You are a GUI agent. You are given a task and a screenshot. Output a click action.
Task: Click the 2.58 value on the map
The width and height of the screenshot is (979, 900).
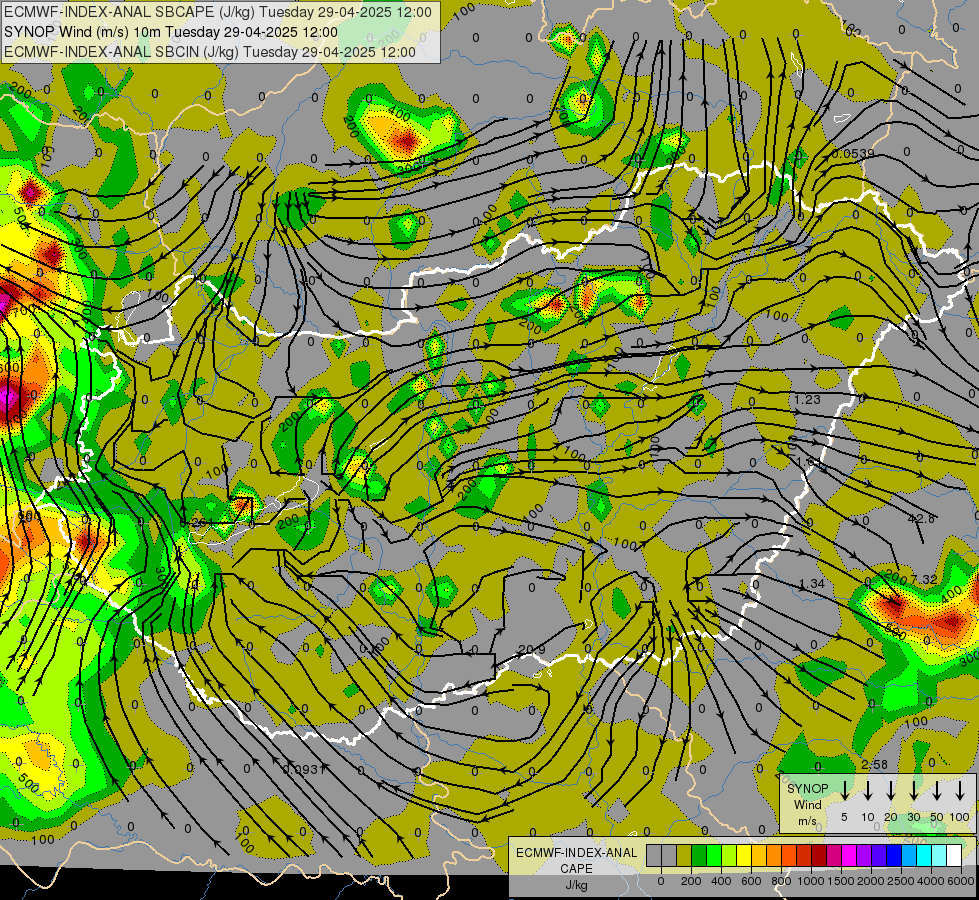(874, 764)
